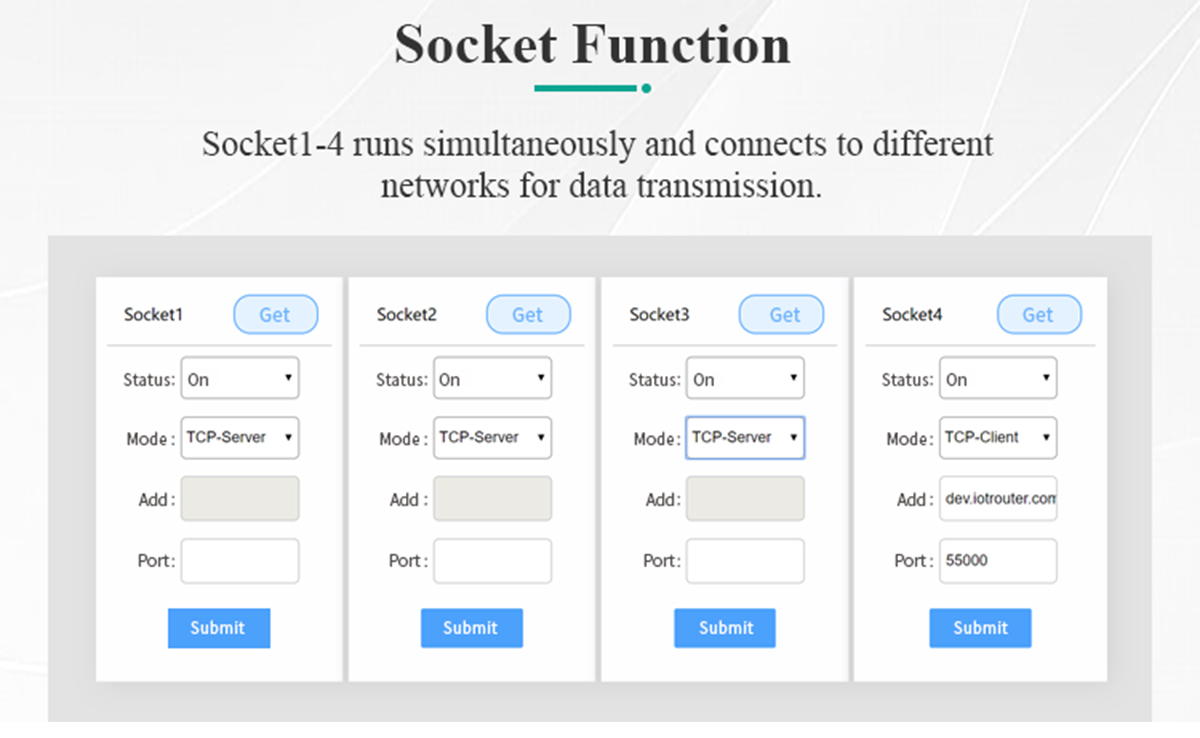Open Socket2 Status dropdown

(493, 379)
